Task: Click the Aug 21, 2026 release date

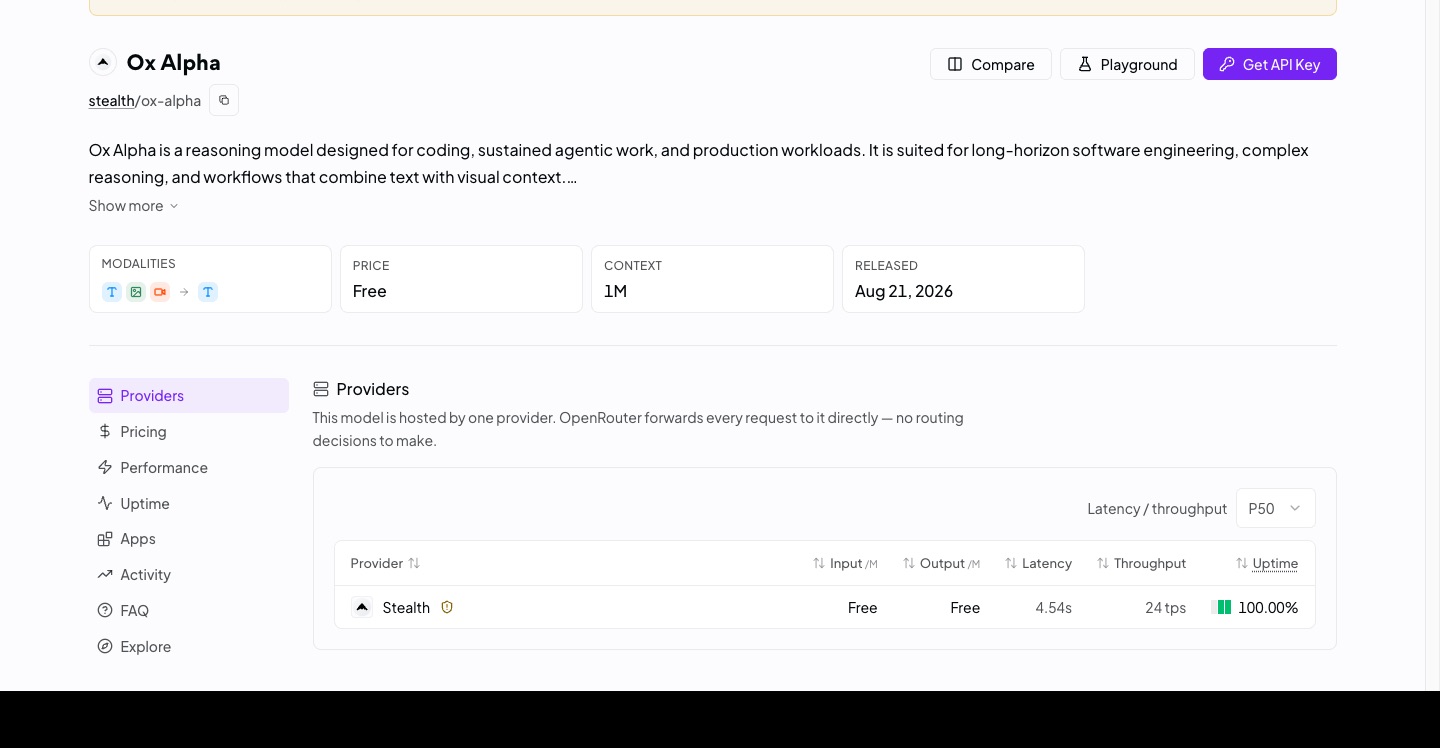Action: pos(904,291)
